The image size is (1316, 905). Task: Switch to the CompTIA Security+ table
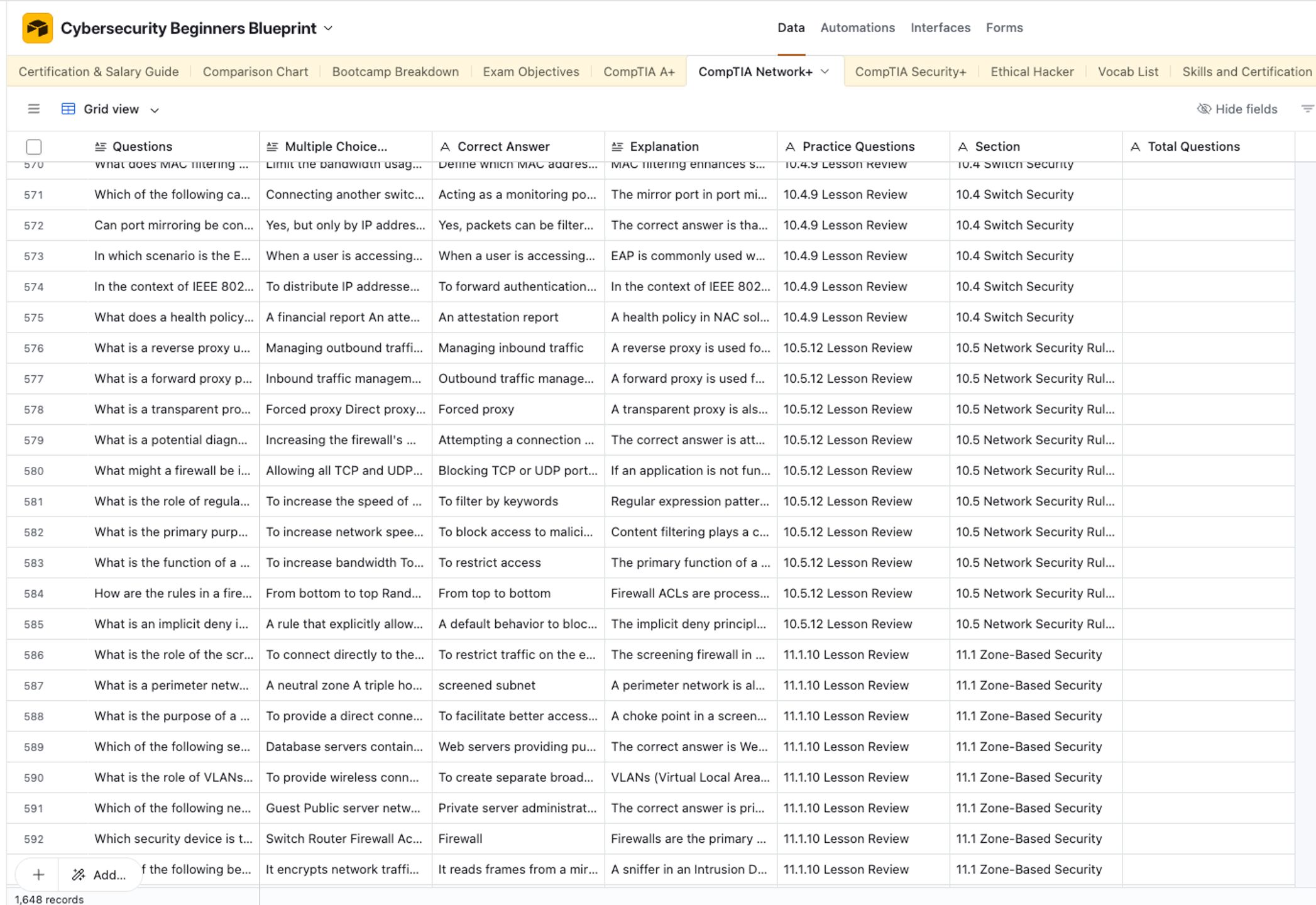point(911,72)
